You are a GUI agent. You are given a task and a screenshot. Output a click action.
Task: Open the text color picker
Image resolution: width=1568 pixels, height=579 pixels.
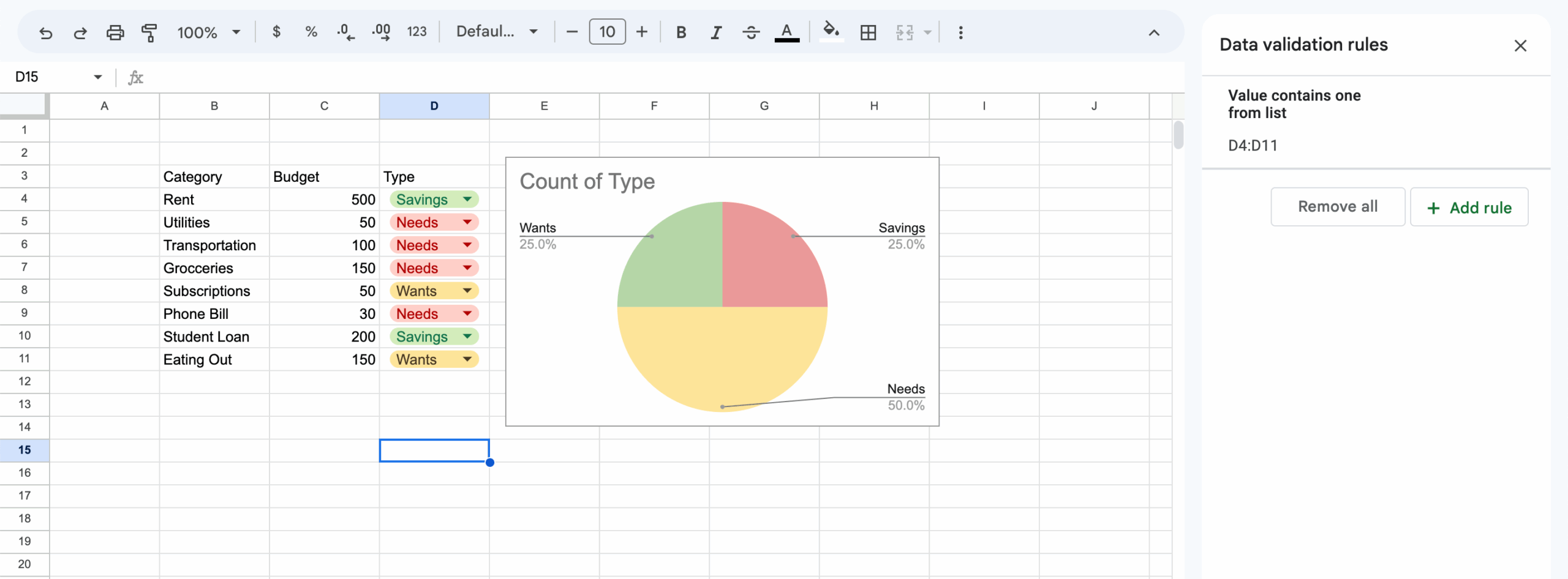tap(787, 32)
